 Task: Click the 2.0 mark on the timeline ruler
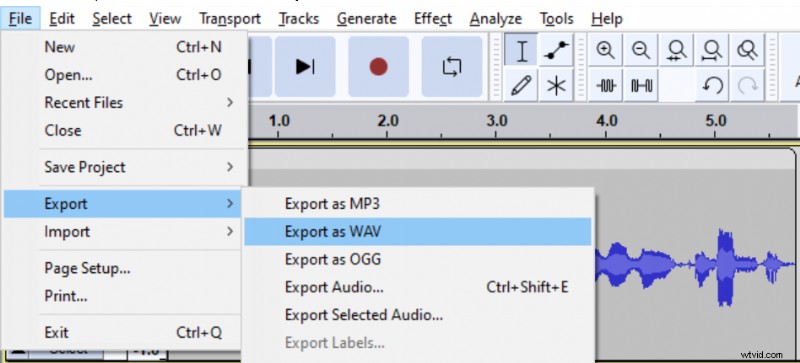tap(388, 122)
